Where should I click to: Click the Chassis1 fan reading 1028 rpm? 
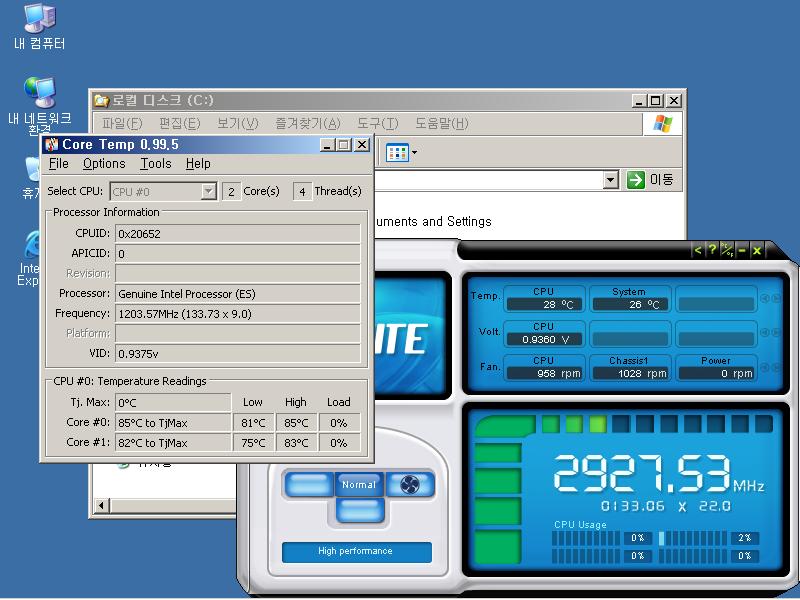(x=631, y=373)
